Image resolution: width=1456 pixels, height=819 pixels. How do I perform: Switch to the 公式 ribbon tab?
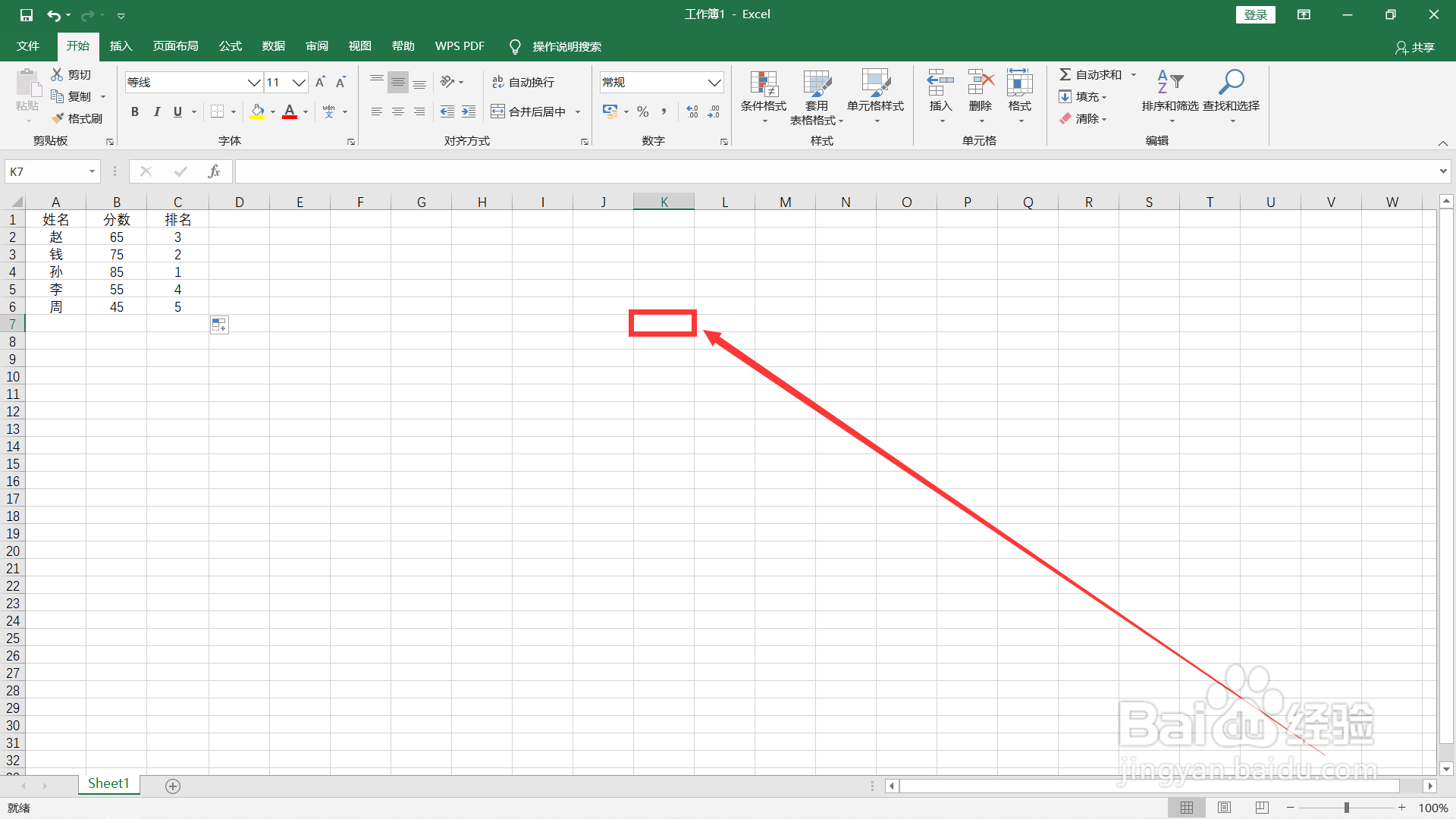coord(230,46)
